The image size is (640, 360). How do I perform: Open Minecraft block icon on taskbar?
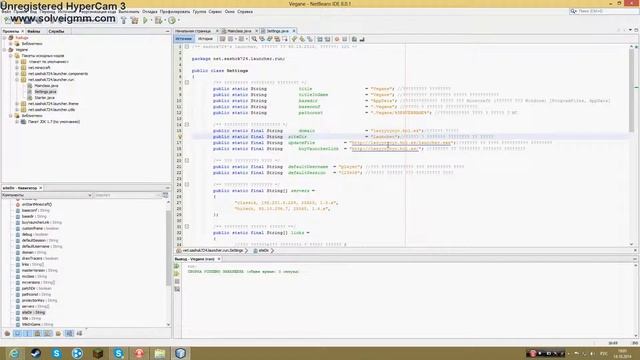coord(98,353)
